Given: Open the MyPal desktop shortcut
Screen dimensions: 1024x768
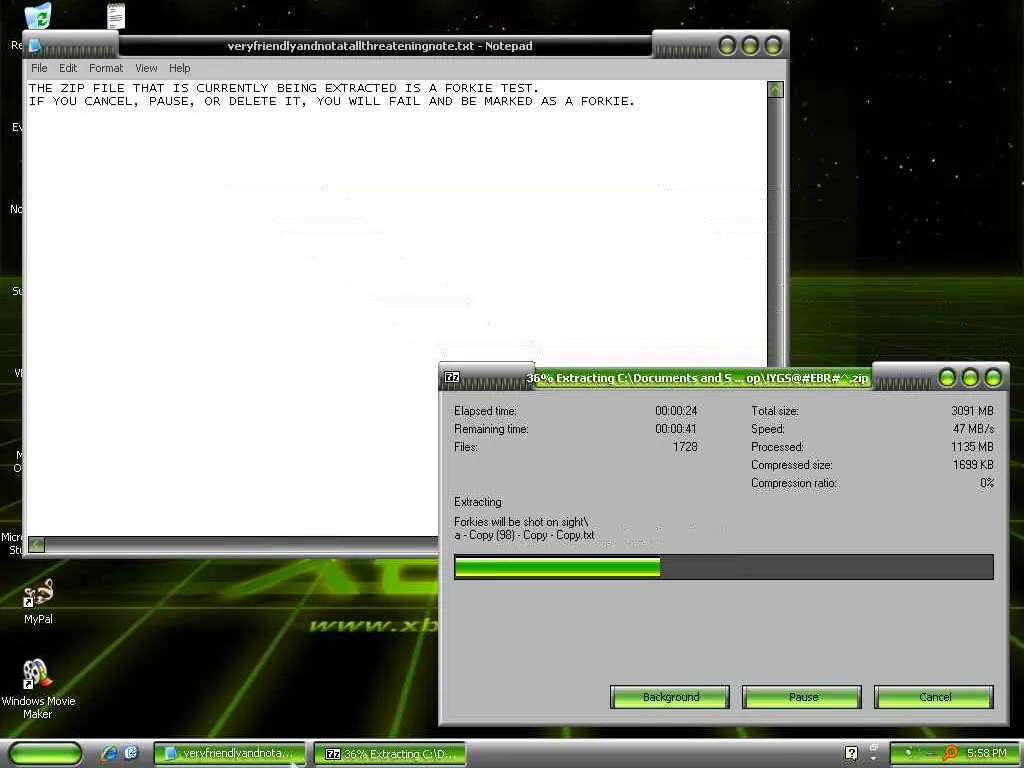Looking at the screenshot, I should click(x=38, y=602).
